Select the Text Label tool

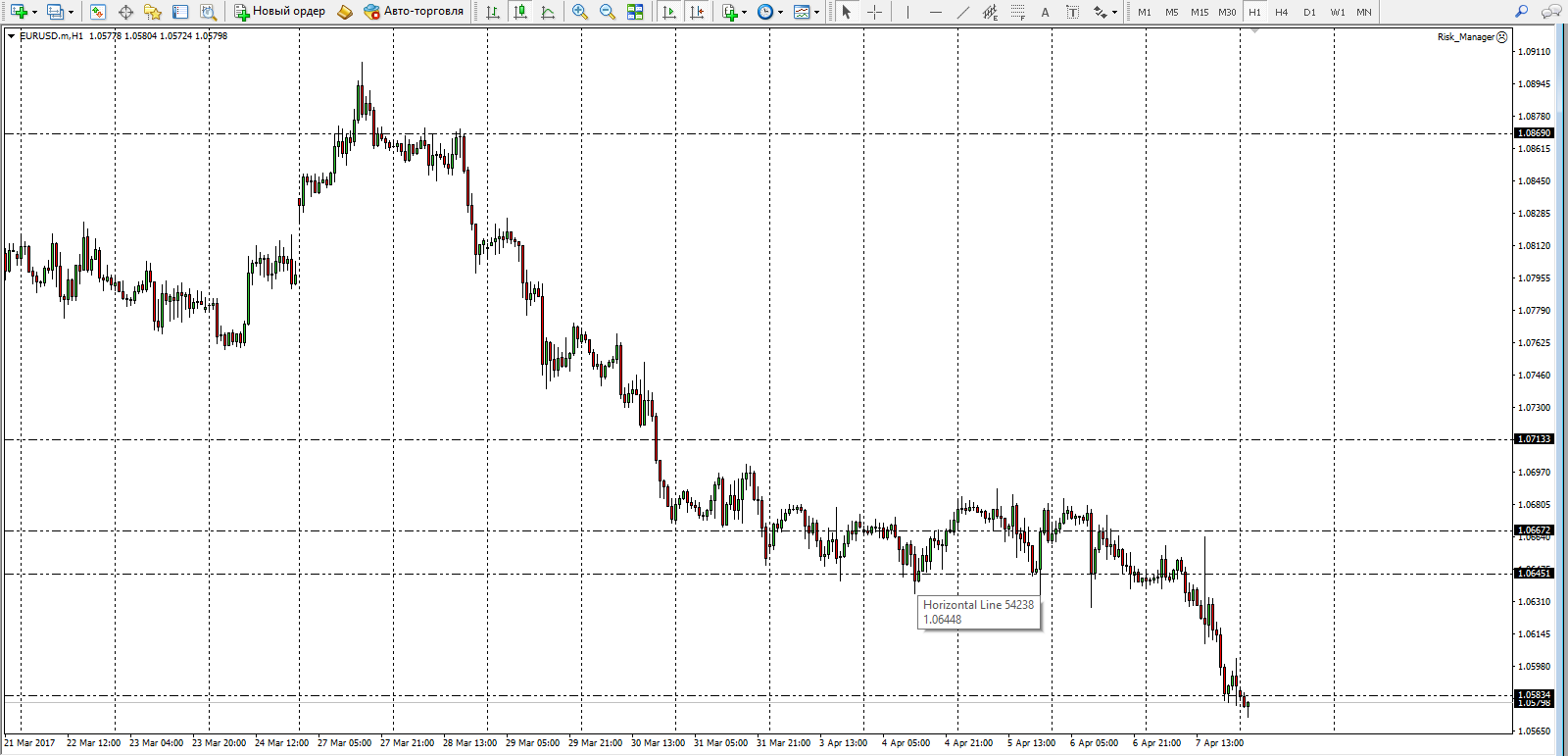coord(1072,12)
